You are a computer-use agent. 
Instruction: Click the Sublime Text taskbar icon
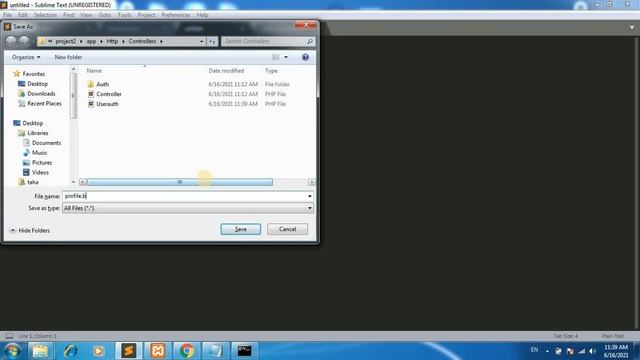click(x=129, y=351)
